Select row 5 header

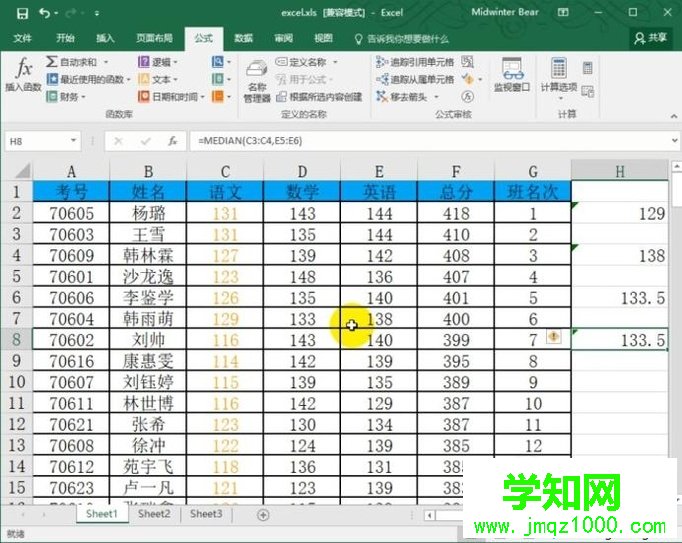point(17,276)
